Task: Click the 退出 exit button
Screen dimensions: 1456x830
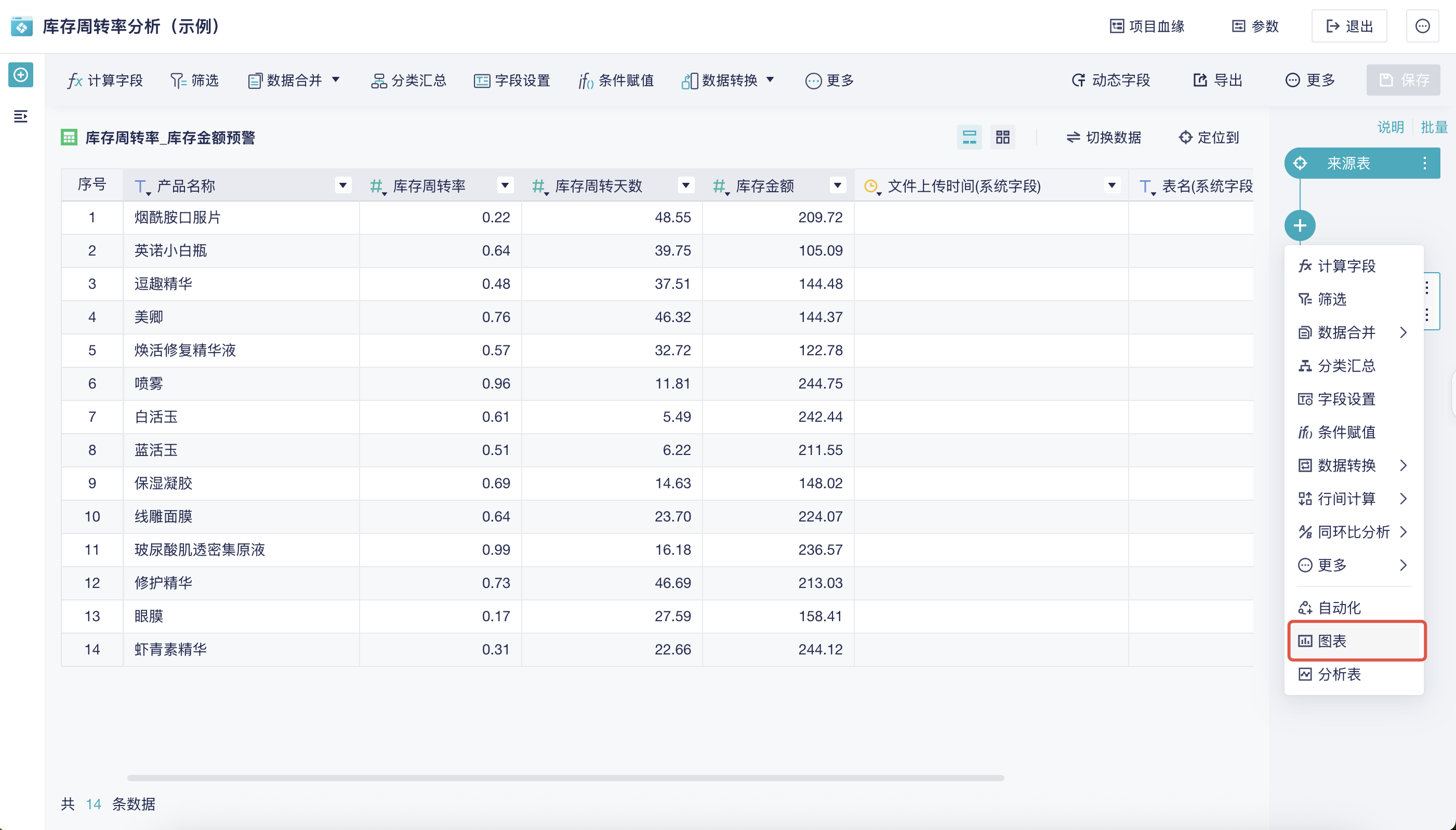Action: click(x=1349, y=25)
